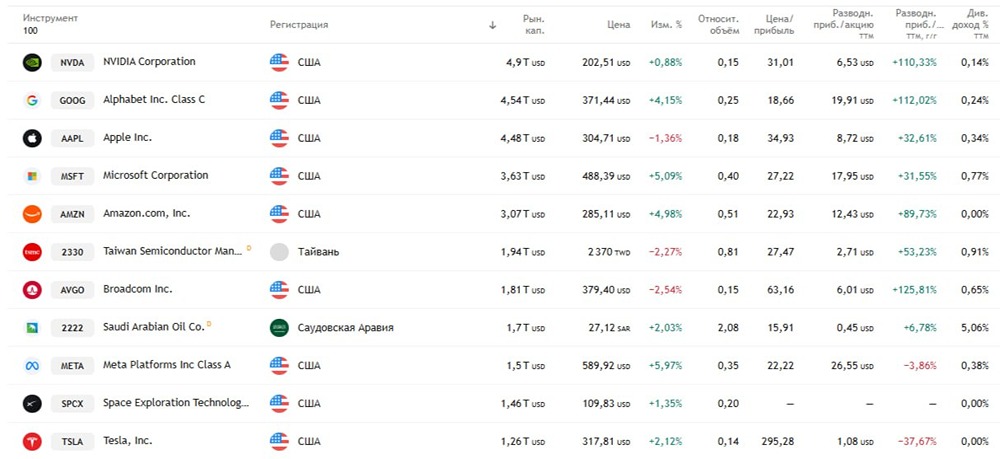Screen dimensions: 1000x459
Task: Sort by the Рын. кап. column header
Action: point(534,25)
